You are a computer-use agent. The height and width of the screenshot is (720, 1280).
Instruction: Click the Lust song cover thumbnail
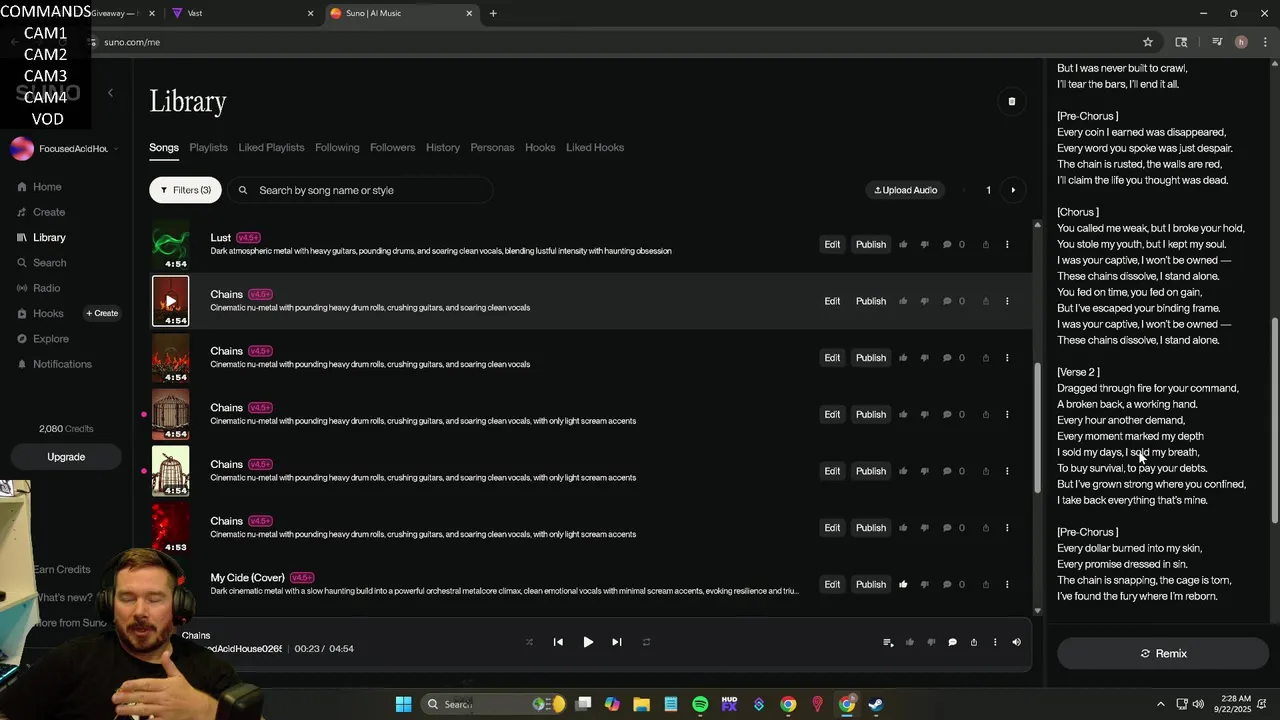click(x=170, y=244)
